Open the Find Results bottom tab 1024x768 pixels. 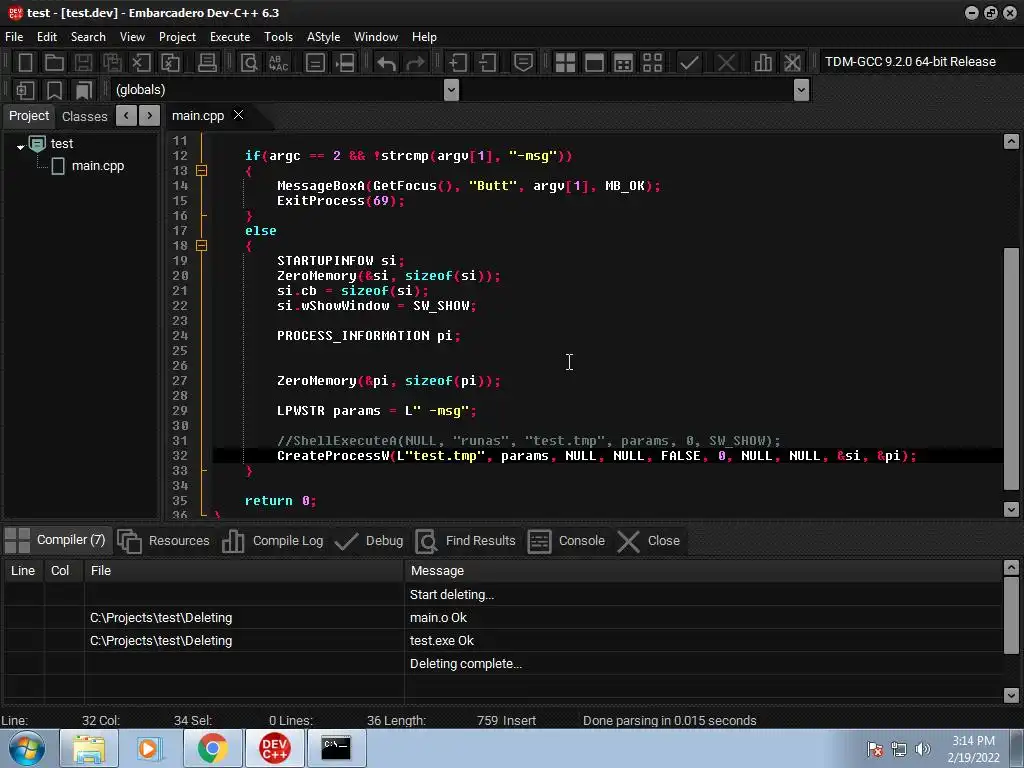click(x=466, y=541)
